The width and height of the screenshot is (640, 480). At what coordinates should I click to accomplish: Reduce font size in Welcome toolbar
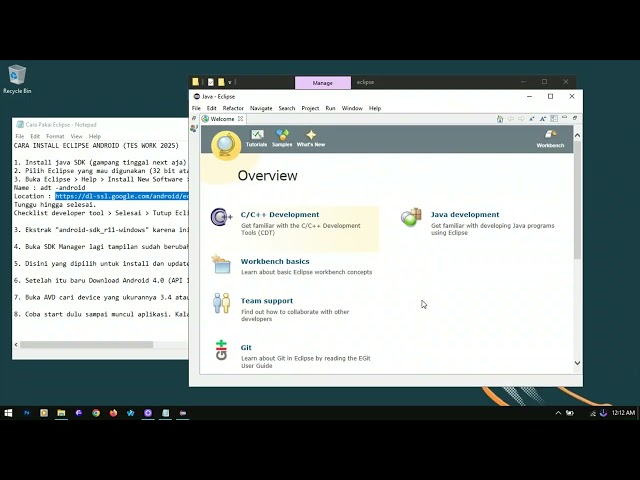click(532, 119)
